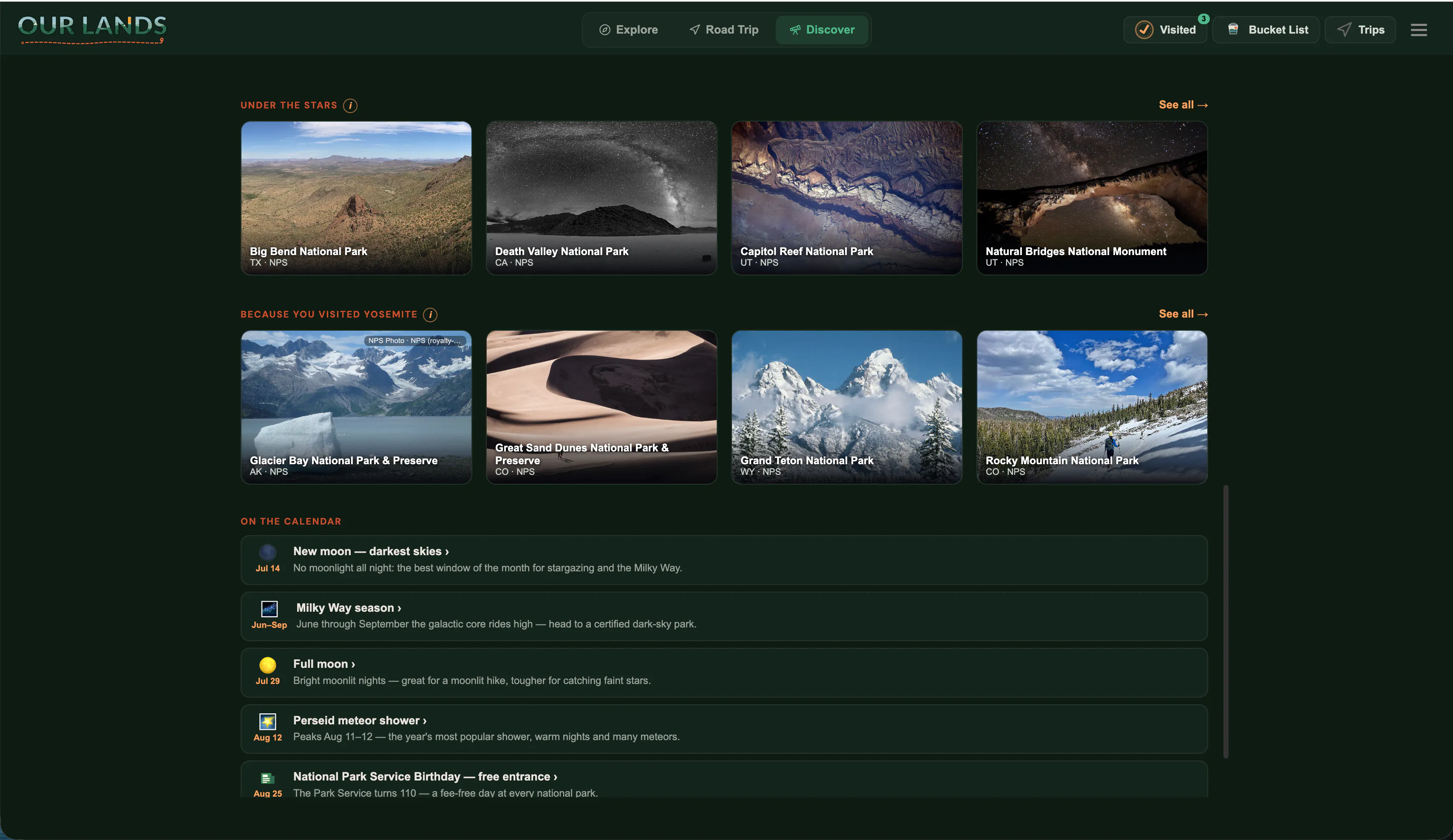Open the hamburger menu
This screenshot has height=840, width=1453.
[1419, 29]
